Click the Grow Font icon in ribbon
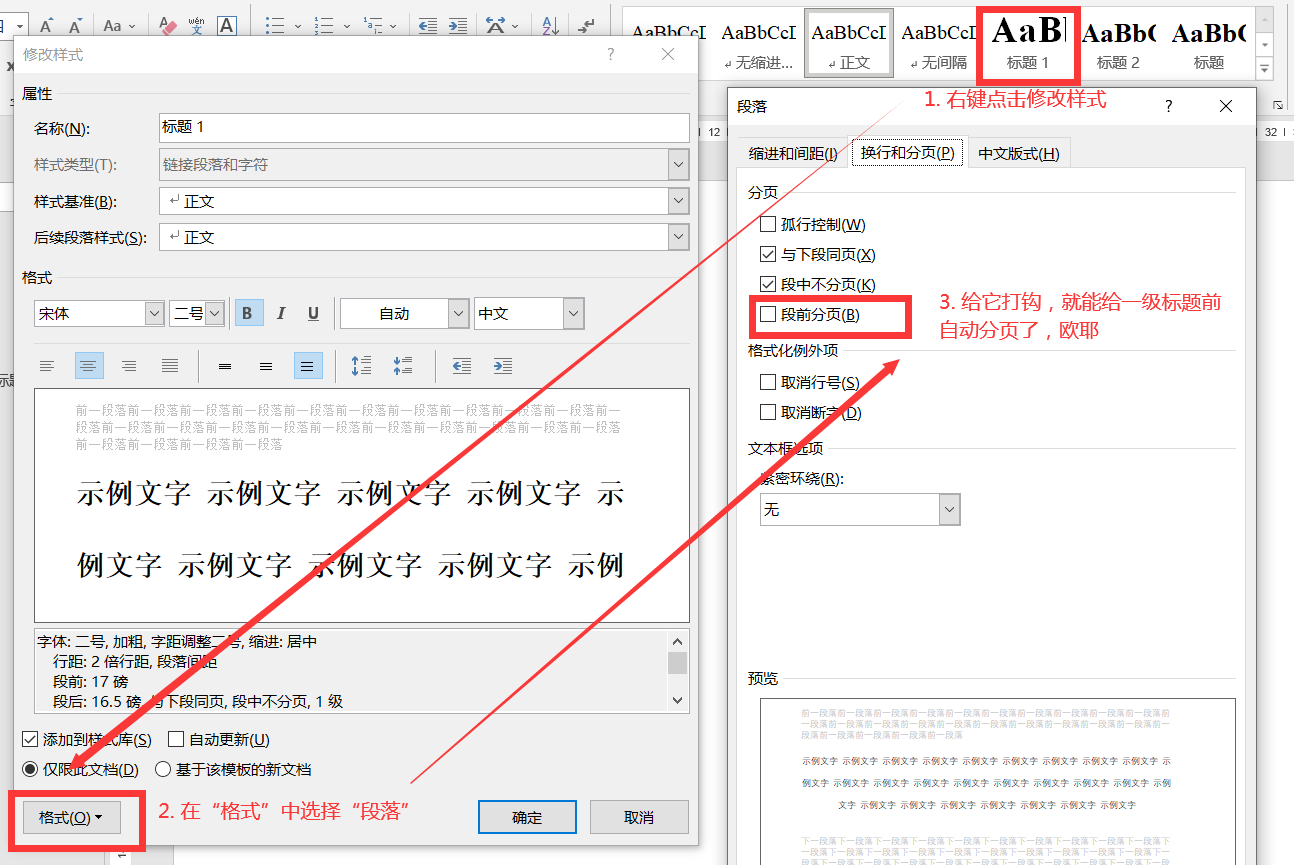Viewport: 1294px width, 865px height. click(47, 24)
